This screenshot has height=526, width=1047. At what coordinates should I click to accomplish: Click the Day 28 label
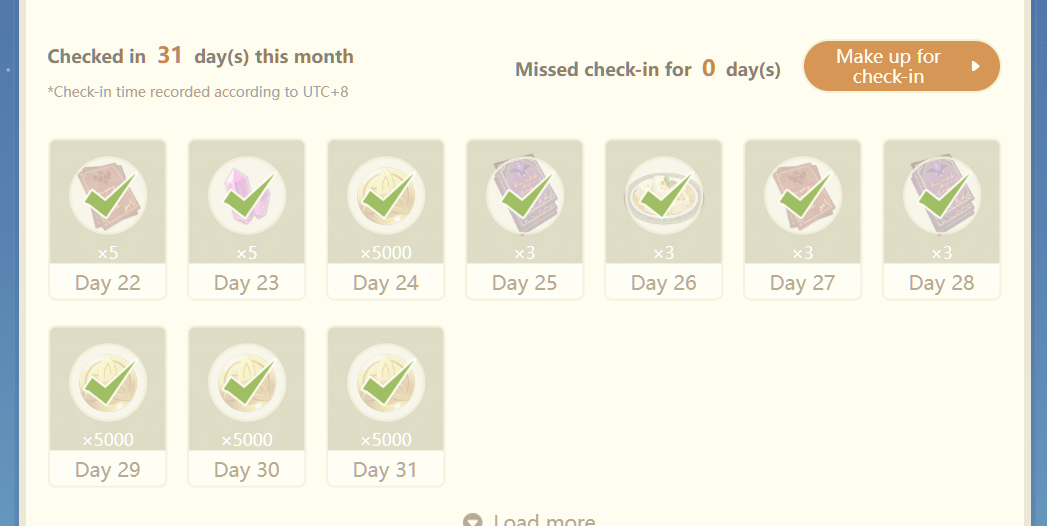[942, 283]
